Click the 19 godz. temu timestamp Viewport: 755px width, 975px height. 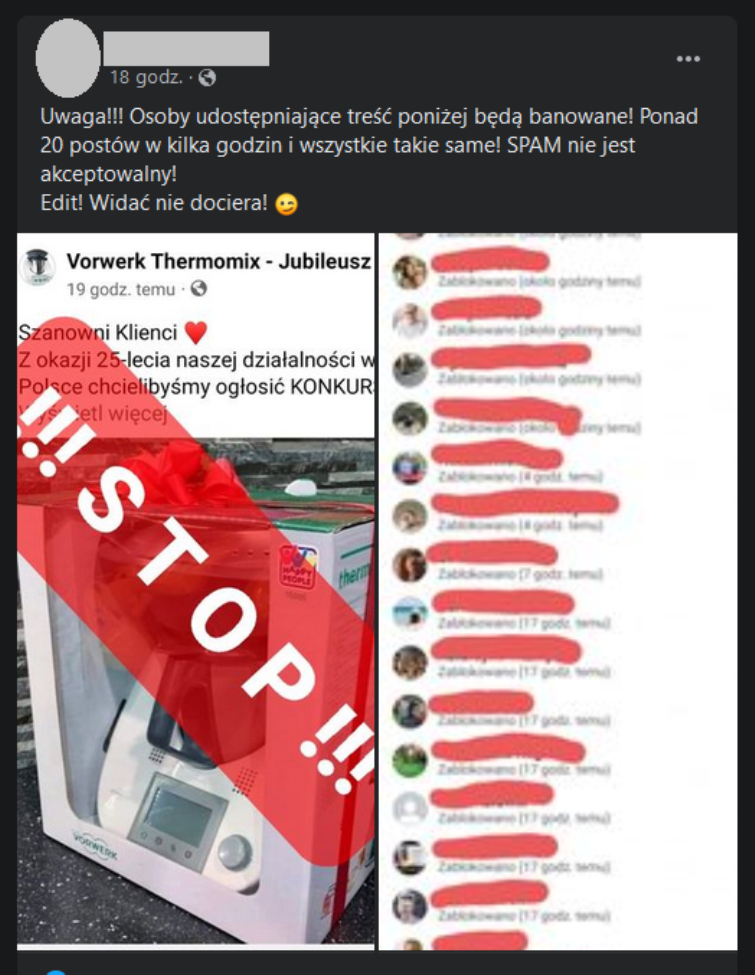click(121, 289)
